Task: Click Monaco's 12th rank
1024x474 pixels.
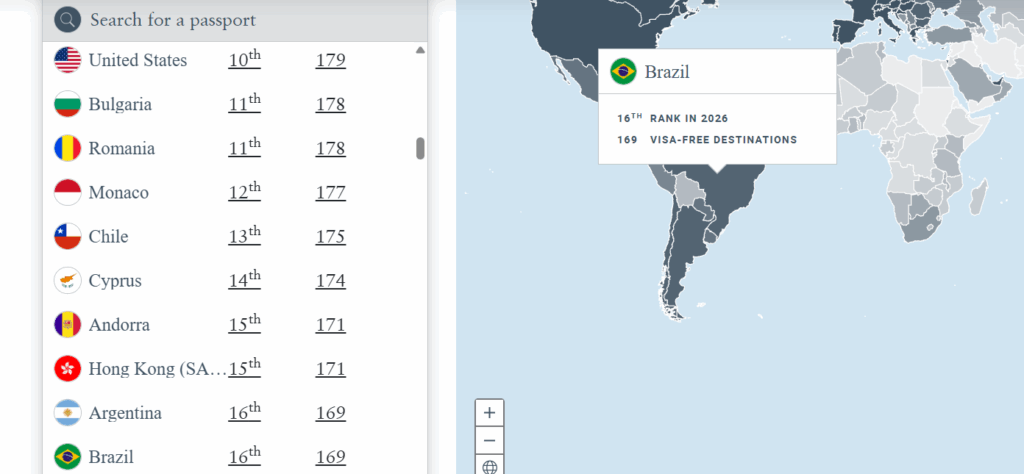Action: [x=244, y=191]
